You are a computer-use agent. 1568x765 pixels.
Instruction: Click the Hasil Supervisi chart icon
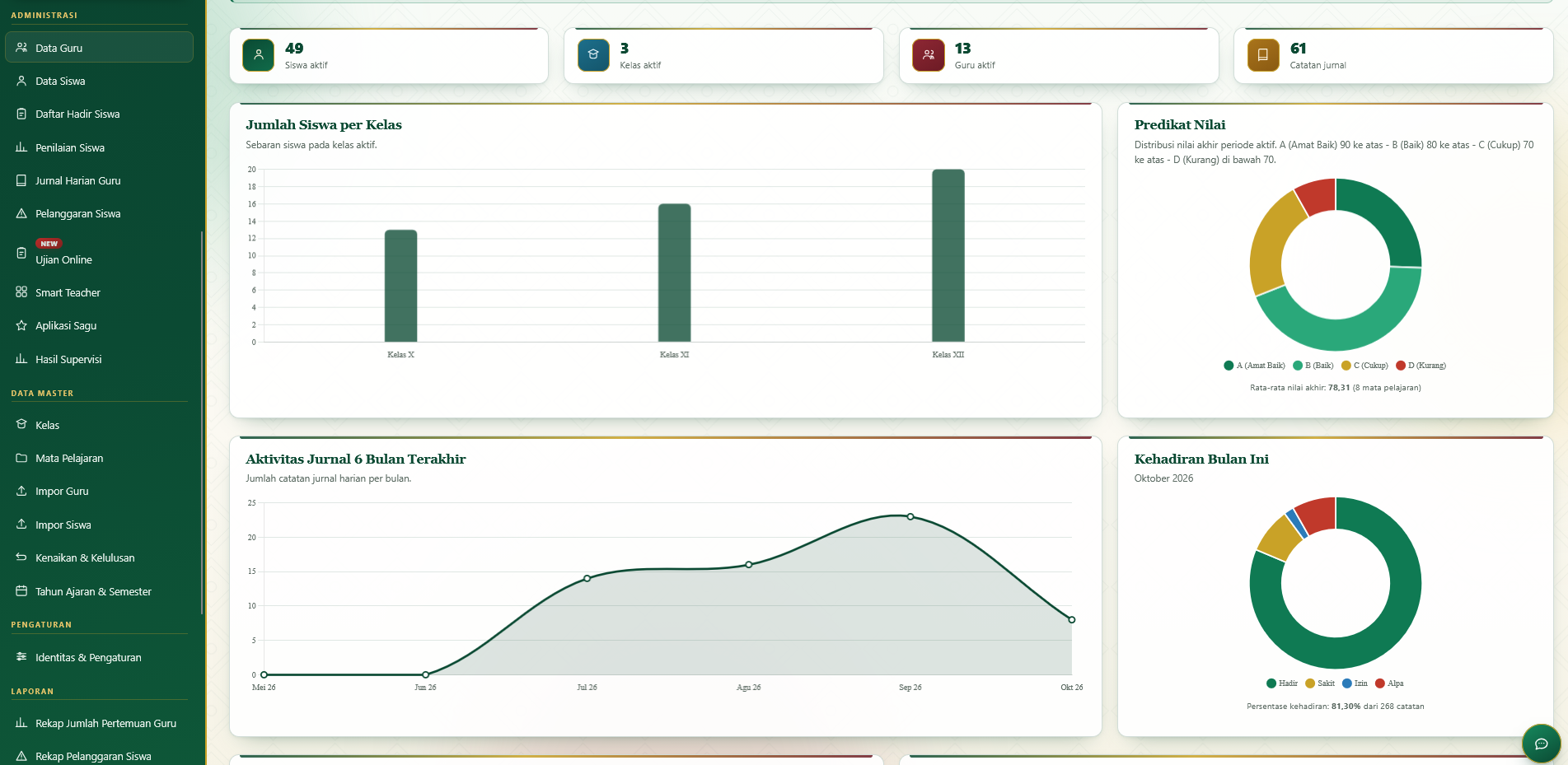[x=21, y=359]
